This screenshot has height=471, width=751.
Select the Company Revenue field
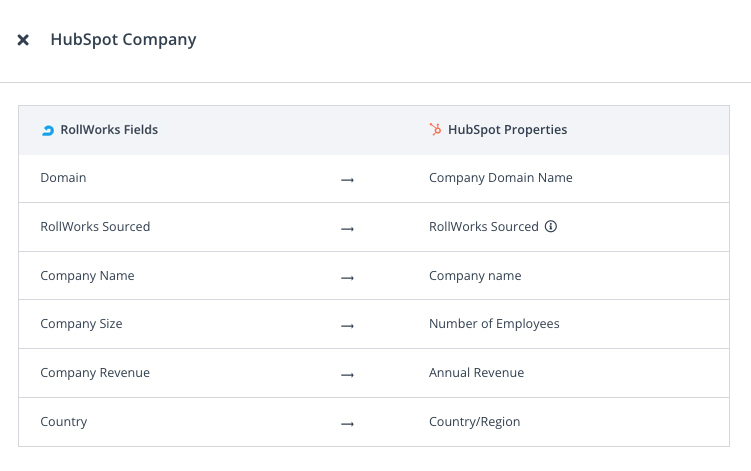click(95, 373)
